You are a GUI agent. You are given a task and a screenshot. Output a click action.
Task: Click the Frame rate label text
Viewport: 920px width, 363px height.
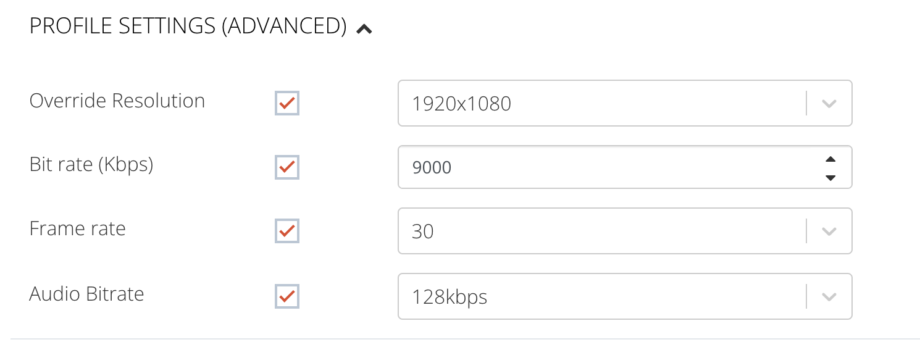[x=77, y=228]
